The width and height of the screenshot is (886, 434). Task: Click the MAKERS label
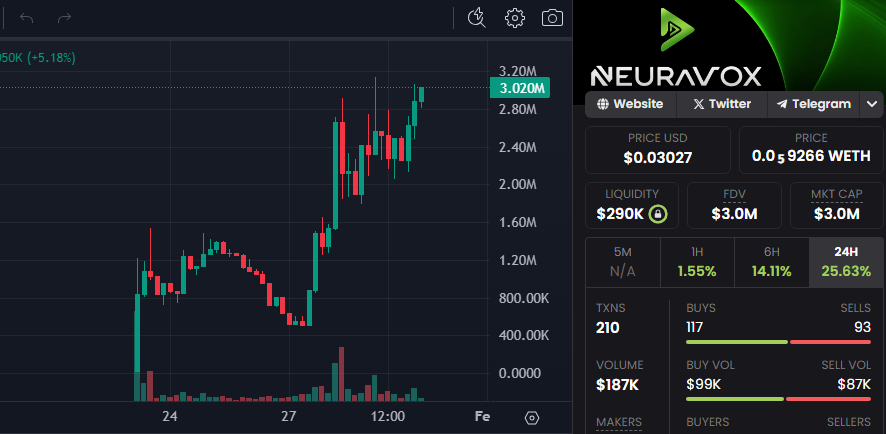click(x=619, y=422)
